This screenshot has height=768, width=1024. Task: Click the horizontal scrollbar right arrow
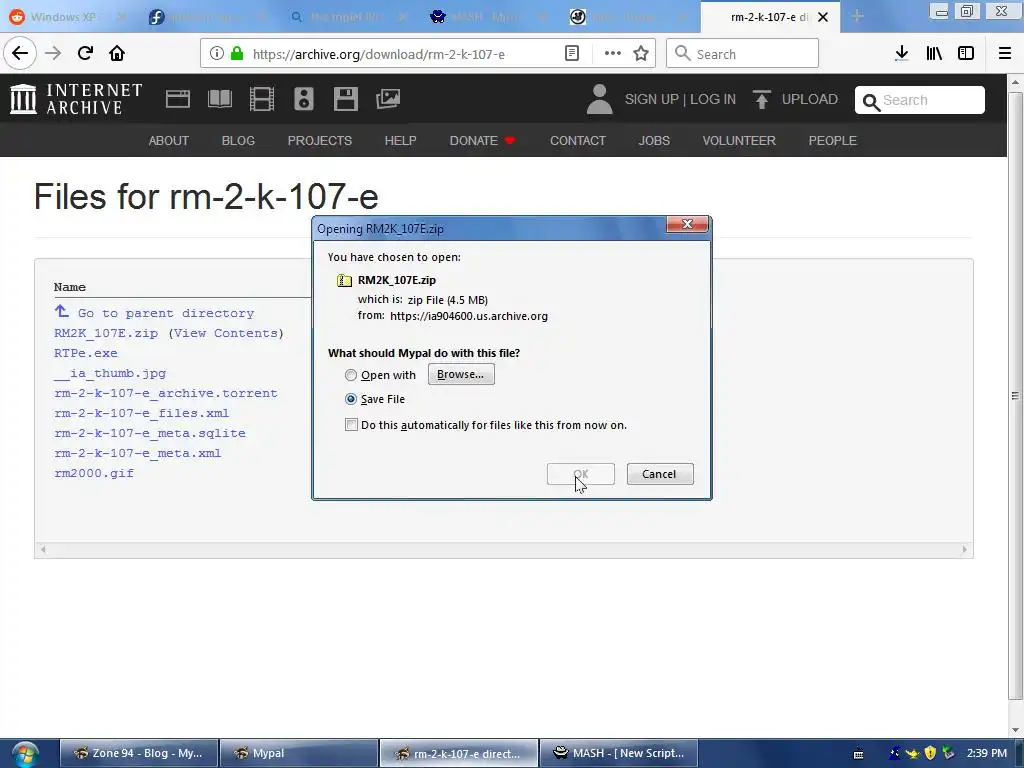(964, 550)
